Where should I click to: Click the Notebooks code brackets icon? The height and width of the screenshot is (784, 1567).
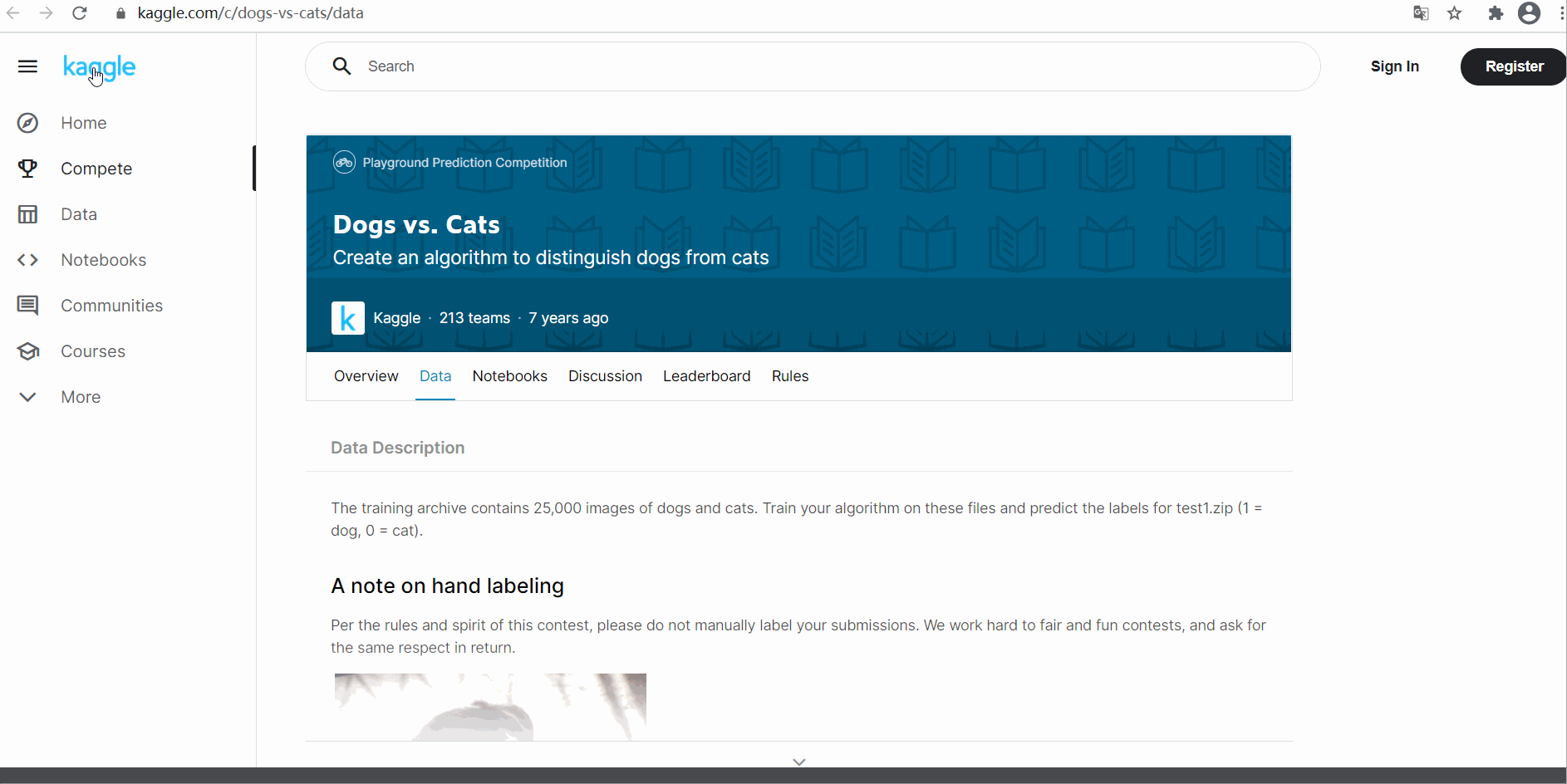[27, 260]
